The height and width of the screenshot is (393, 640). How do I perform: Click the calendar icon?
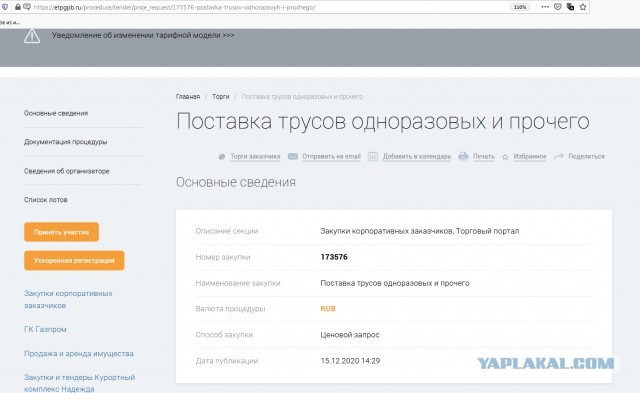coord(373,156)
